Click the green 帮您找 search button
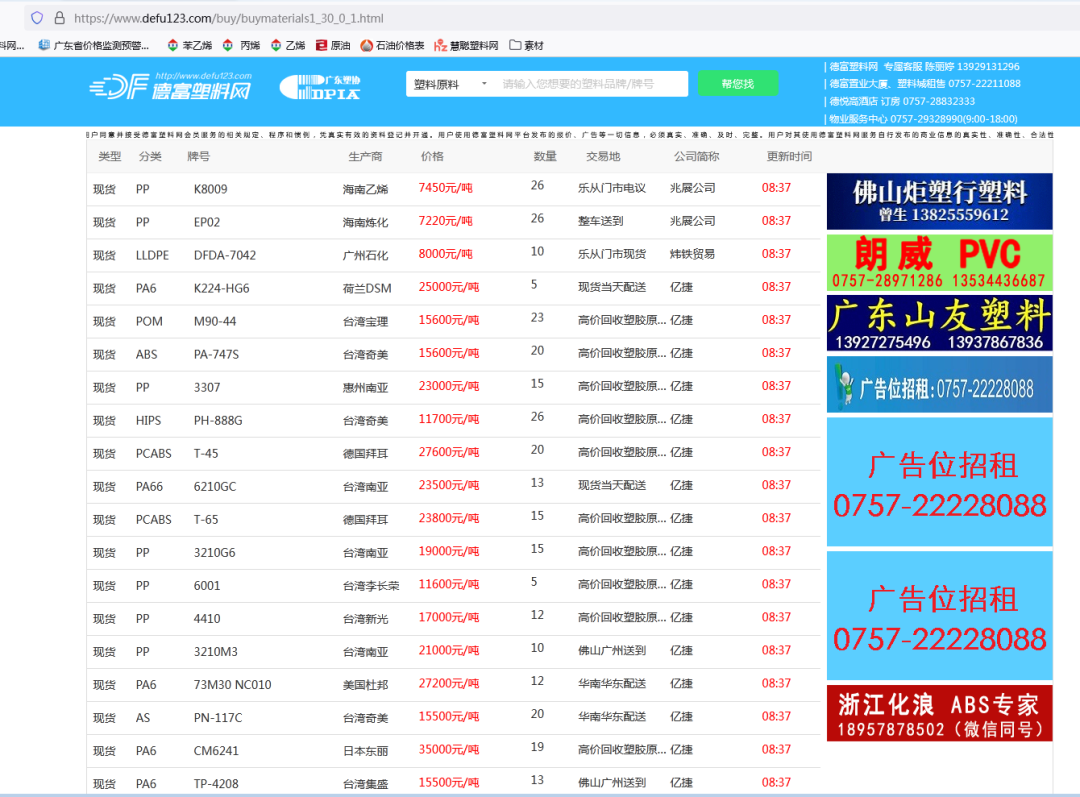The width and height of the screenshot is (1080, 797). pos(738,84)
